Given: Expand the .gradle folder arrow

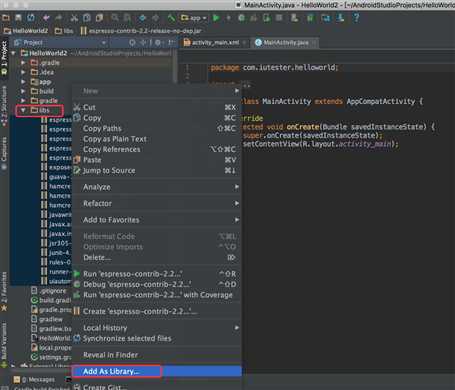Looking at the screenshot, I should (x=23, y=63).
